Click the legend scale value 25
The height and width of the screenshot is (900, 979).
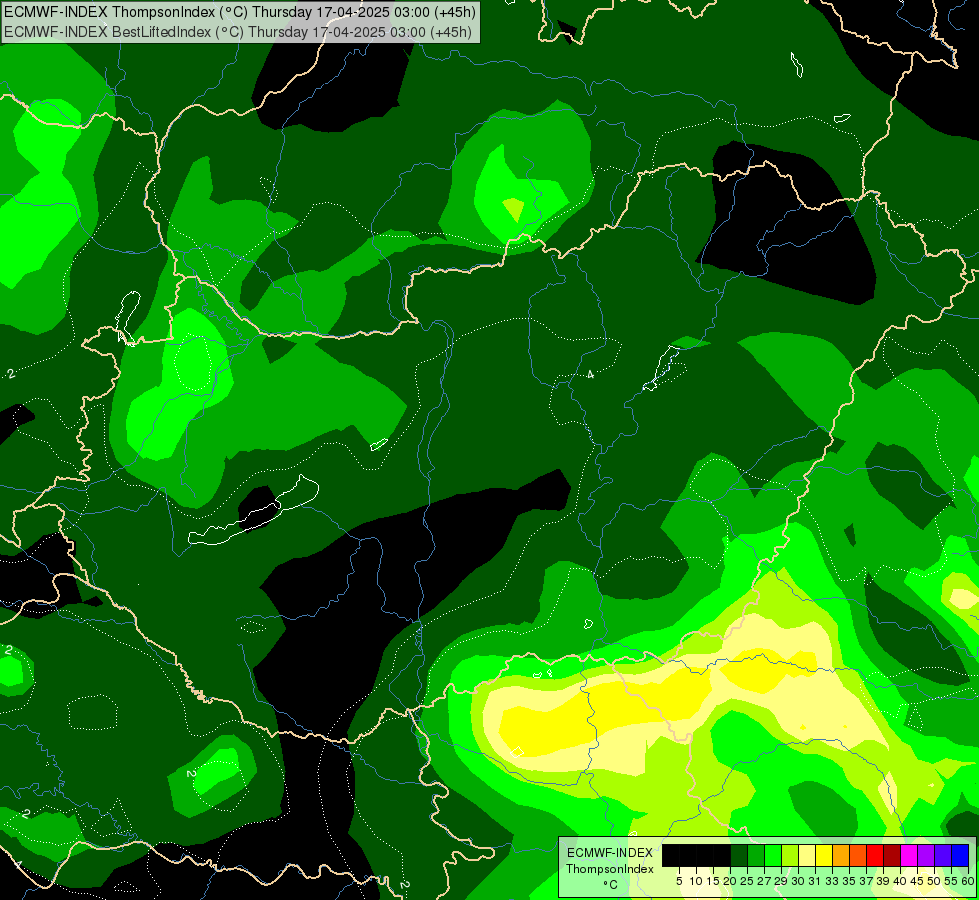(x=747, y=881)
